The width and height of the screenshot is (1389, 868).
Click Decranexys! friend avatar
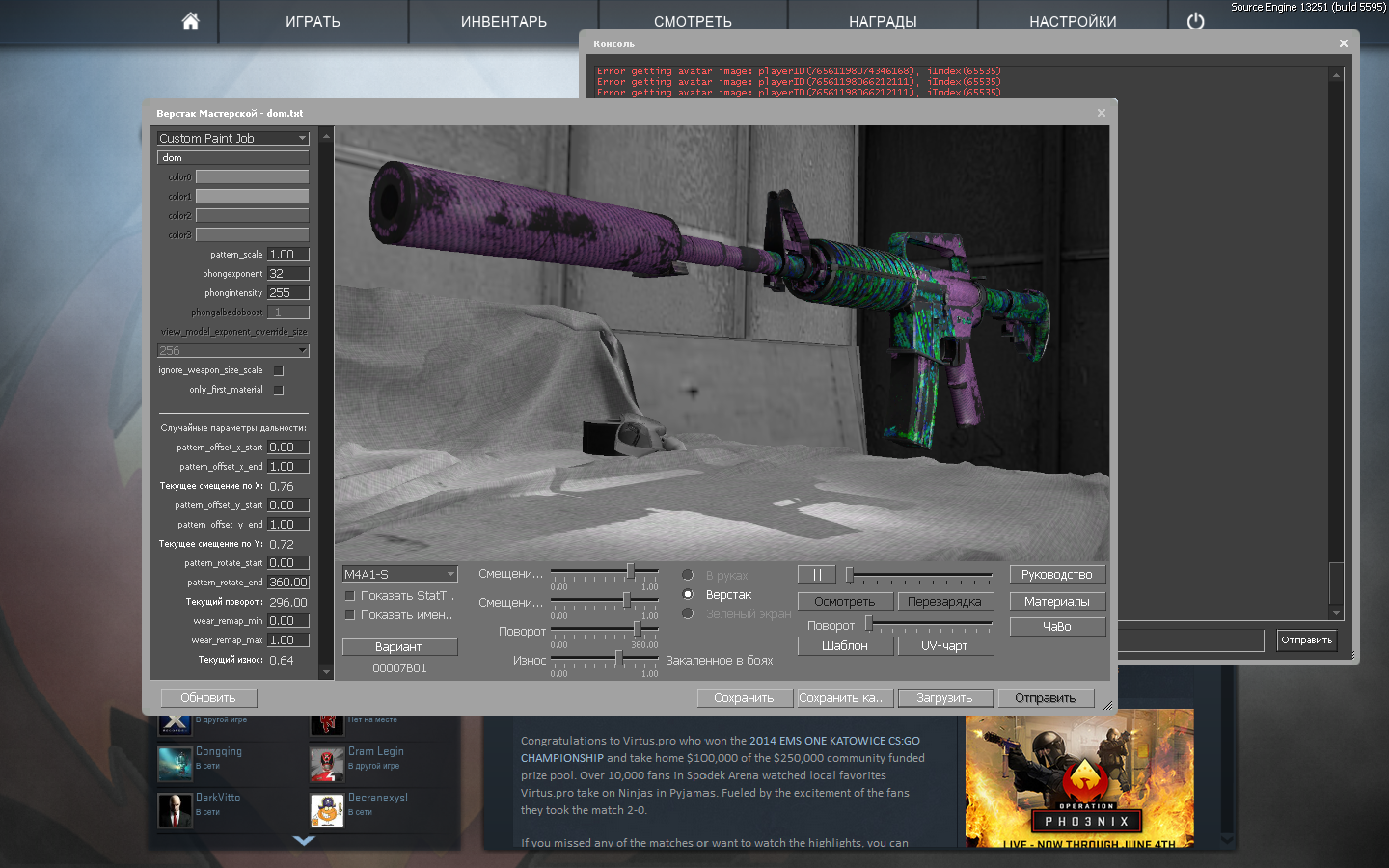coord(327,811)
